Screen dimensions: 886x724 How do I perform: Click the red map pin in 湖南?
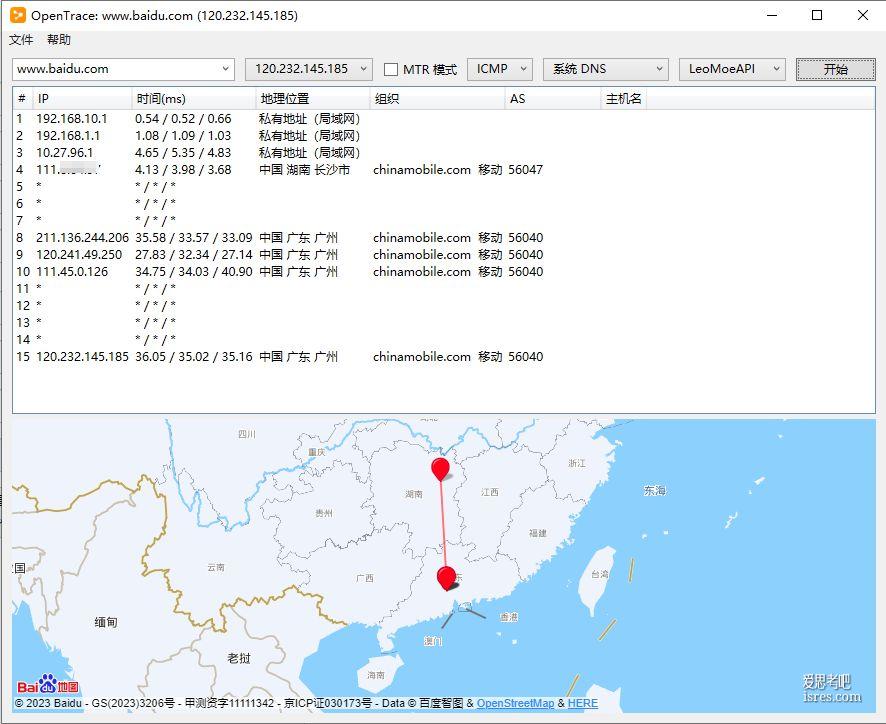(440, 469)
